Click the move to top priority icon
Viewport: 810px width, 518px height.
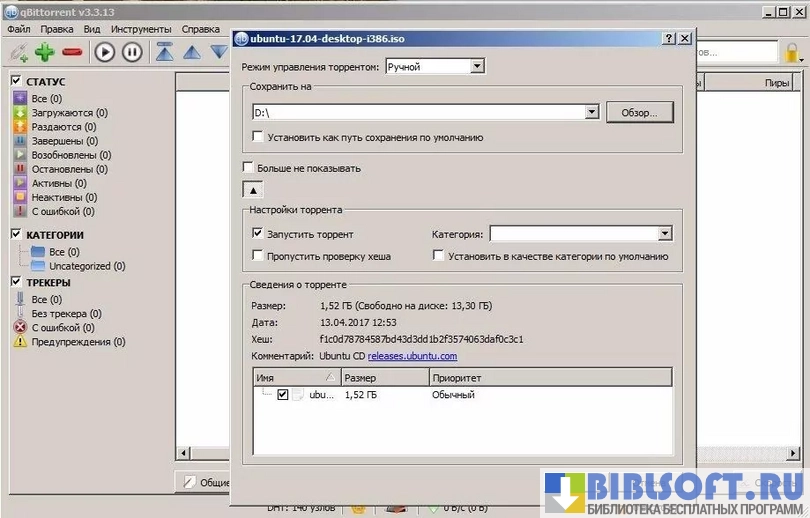pos(164,52)
